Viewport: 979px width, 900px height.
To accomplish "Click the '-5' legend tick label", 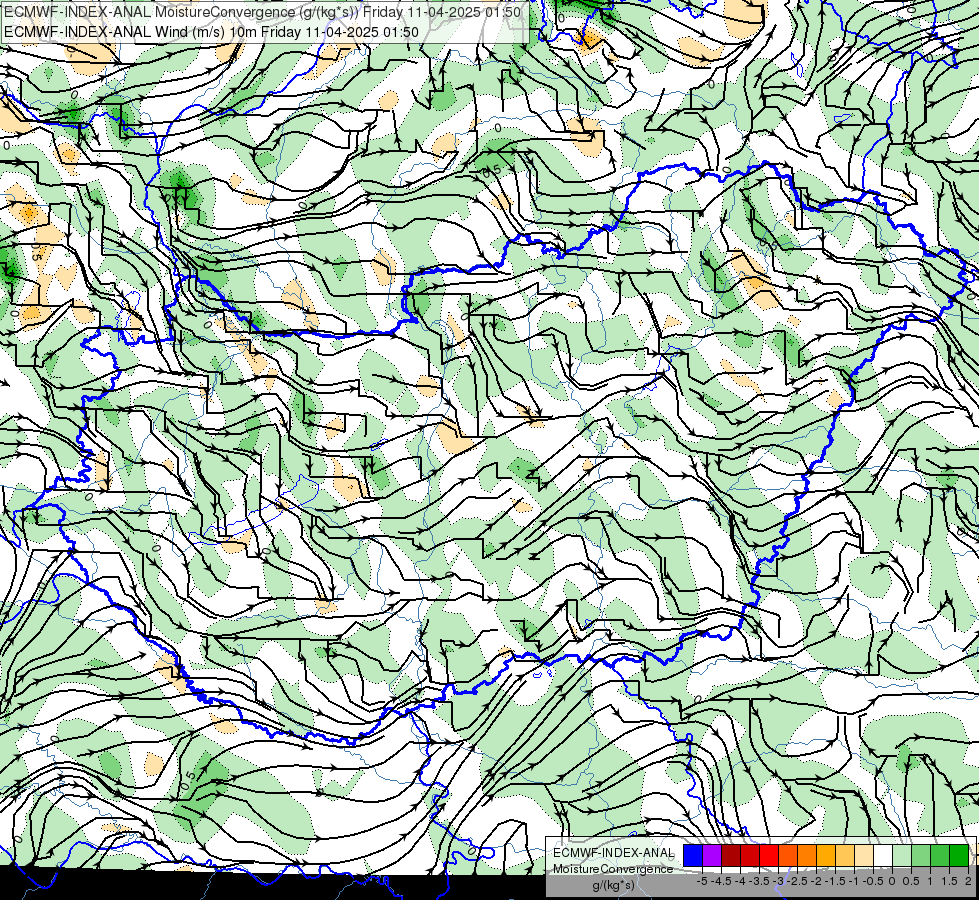I will (702, 881).
